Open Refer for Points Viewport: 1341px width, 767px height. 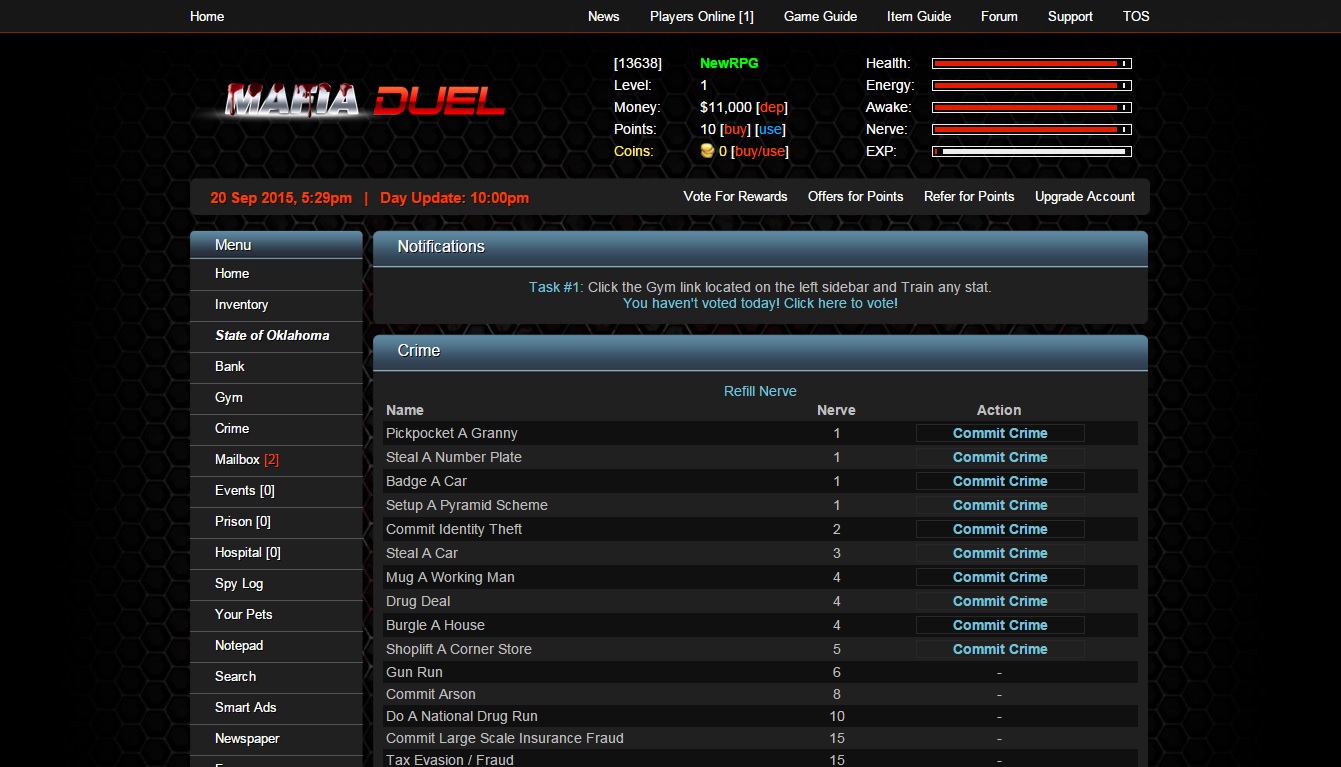[969, 196]
